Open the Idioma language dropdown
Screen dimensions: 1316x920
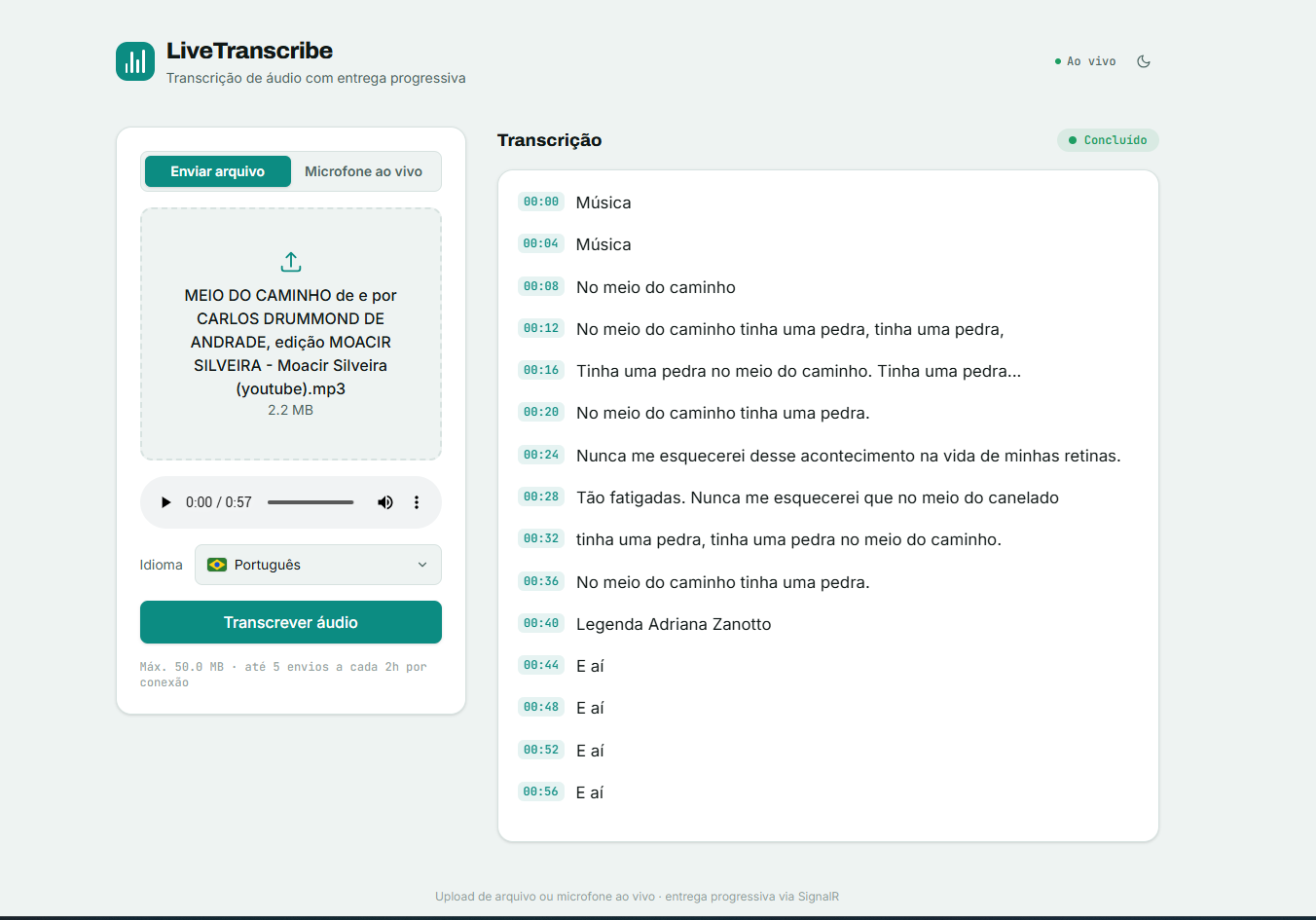(x=318, y=565)
